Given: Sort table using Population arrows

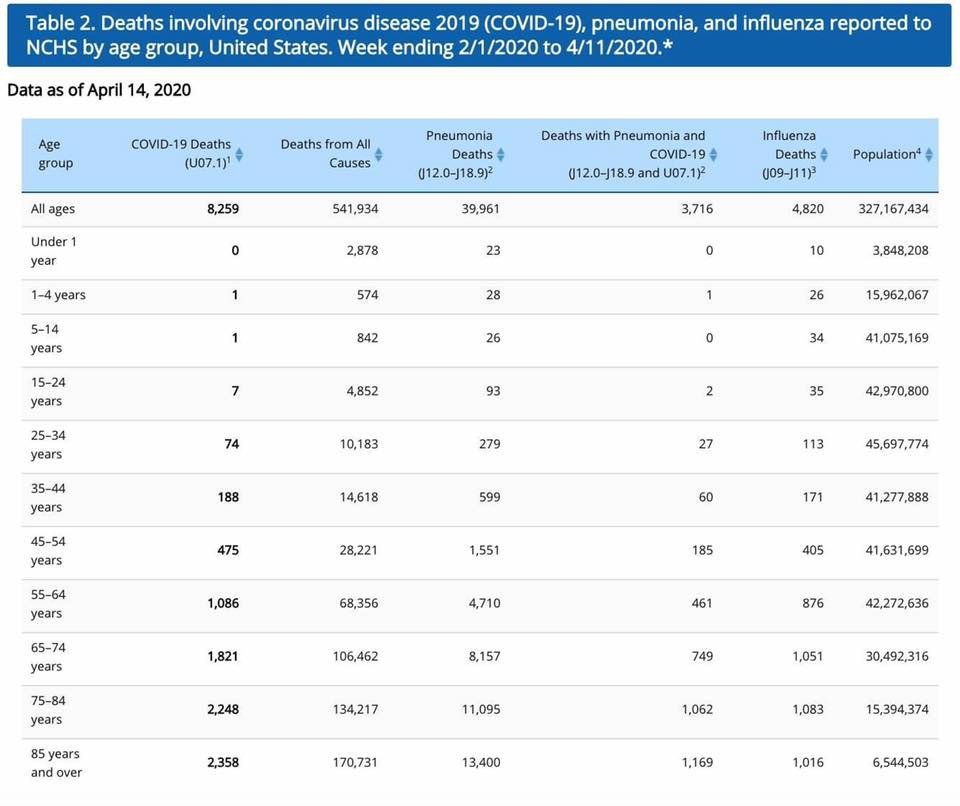Looking at the screenshot, I should coord(929,154).
